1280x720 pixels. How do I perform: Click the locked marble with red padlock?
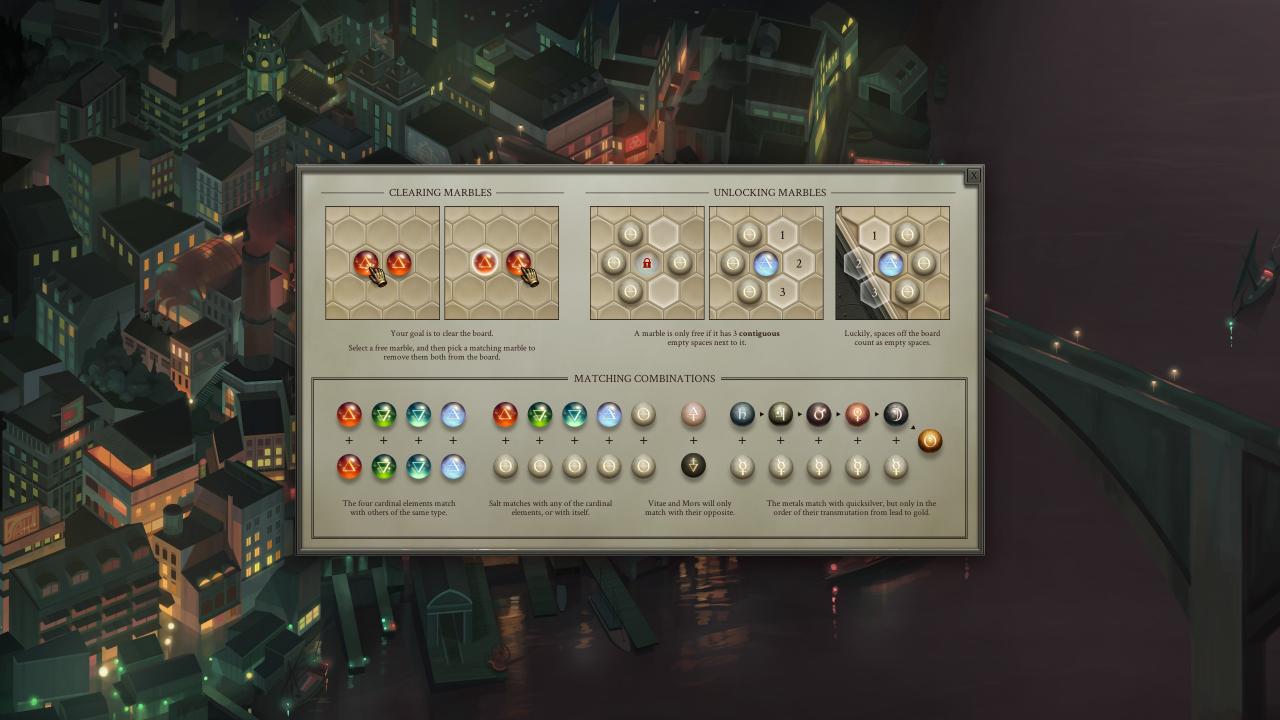click(x=647, y=263)
